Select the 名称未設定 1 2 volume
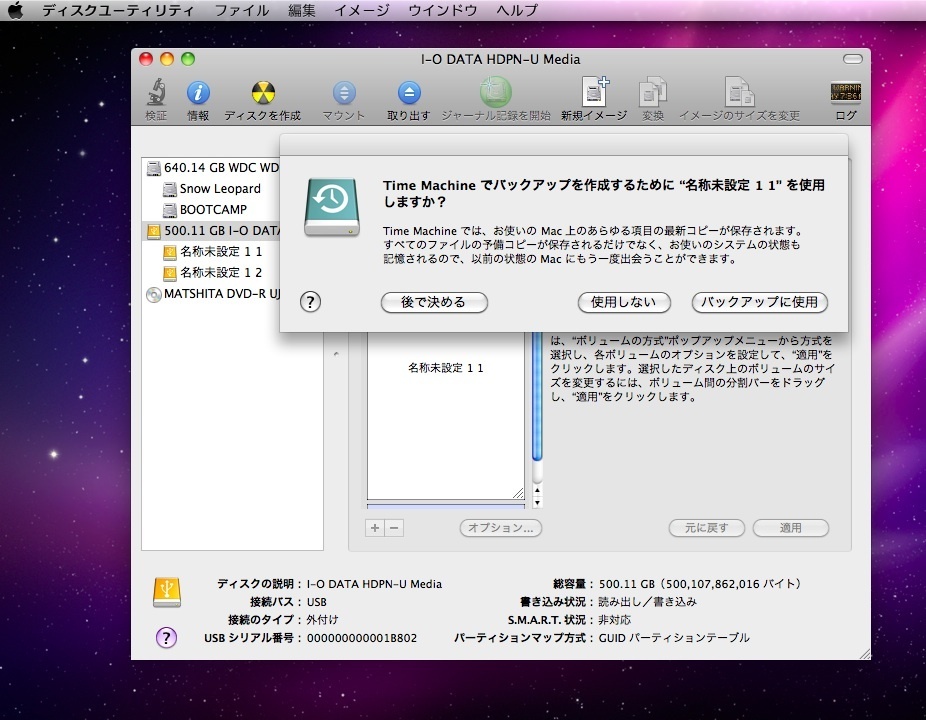 [x=220, y=273]
